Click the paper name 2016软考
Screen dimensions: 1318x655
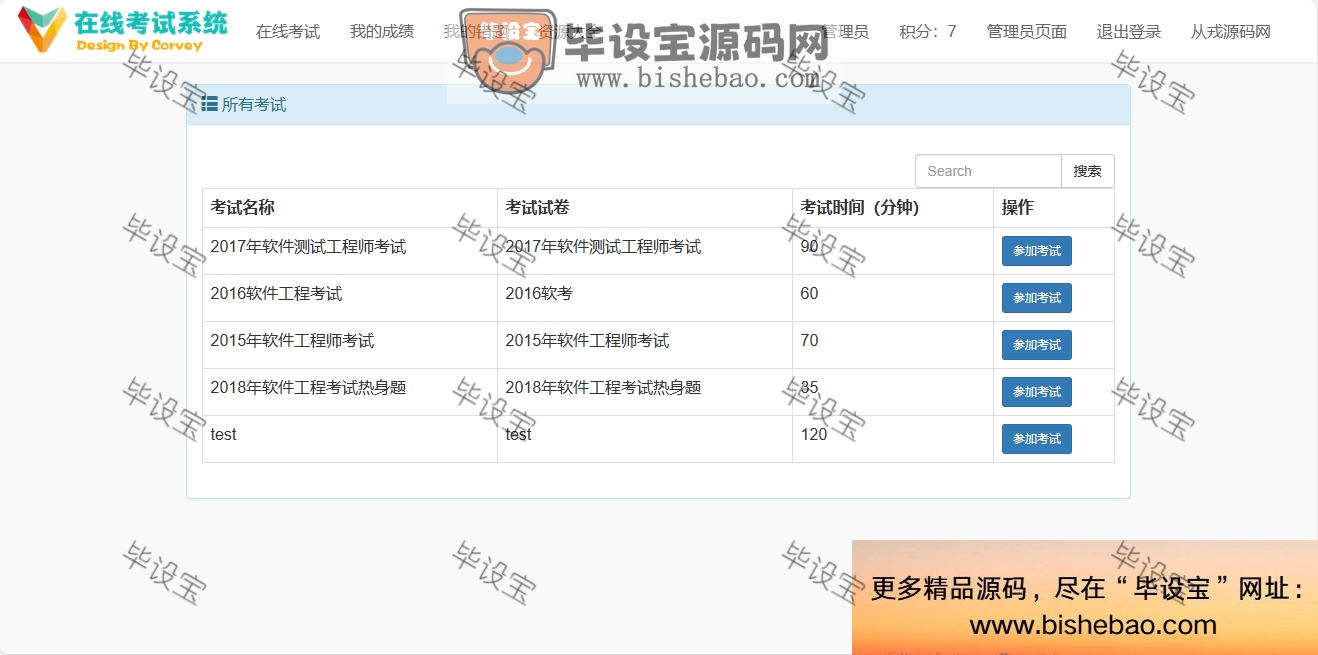(x=539, y=293)
